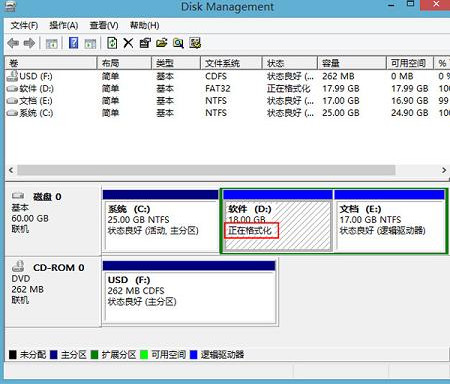The height and width of the screenshot is (384, 450).
Task: Click the 25.00 GB capacity cell
Action: point(341,113)
